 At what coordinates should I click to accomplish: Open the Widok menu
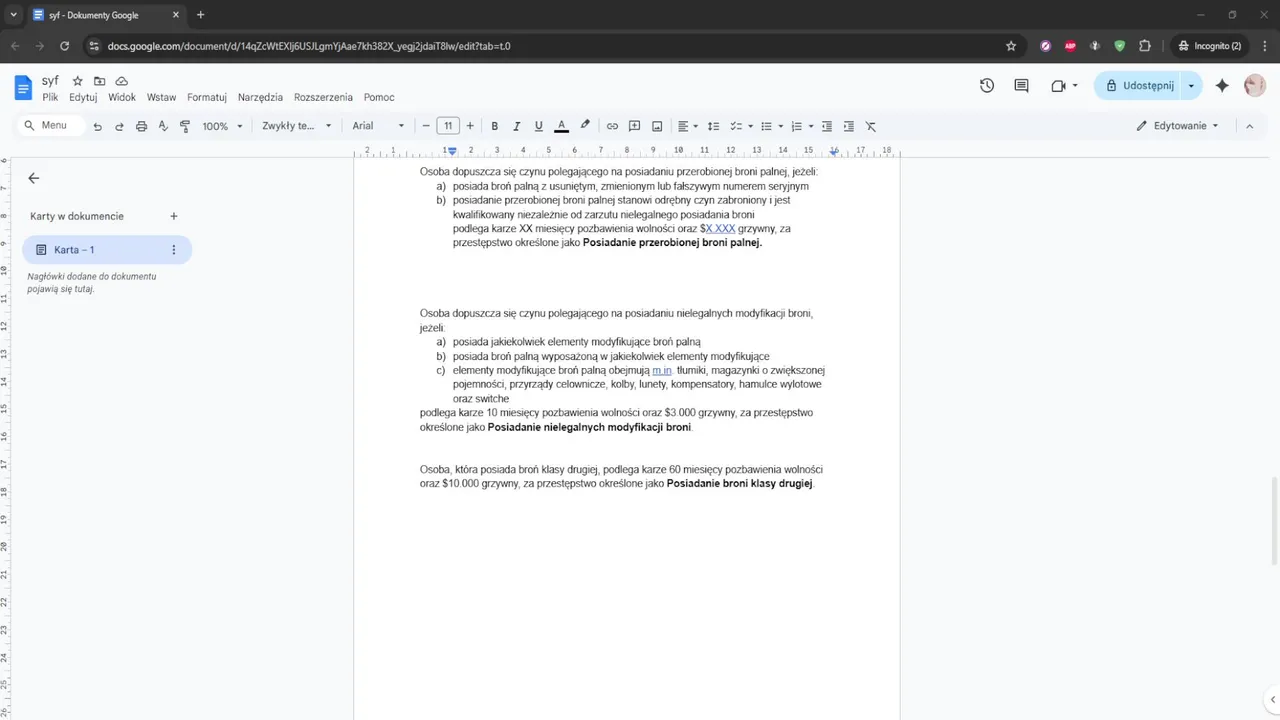(122, 97)
